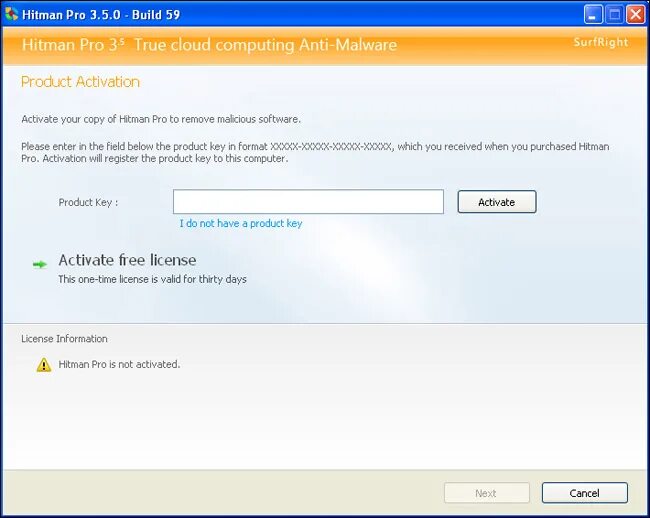Click 'This one-time license is valid for thirty days'

tap(153, 279)
